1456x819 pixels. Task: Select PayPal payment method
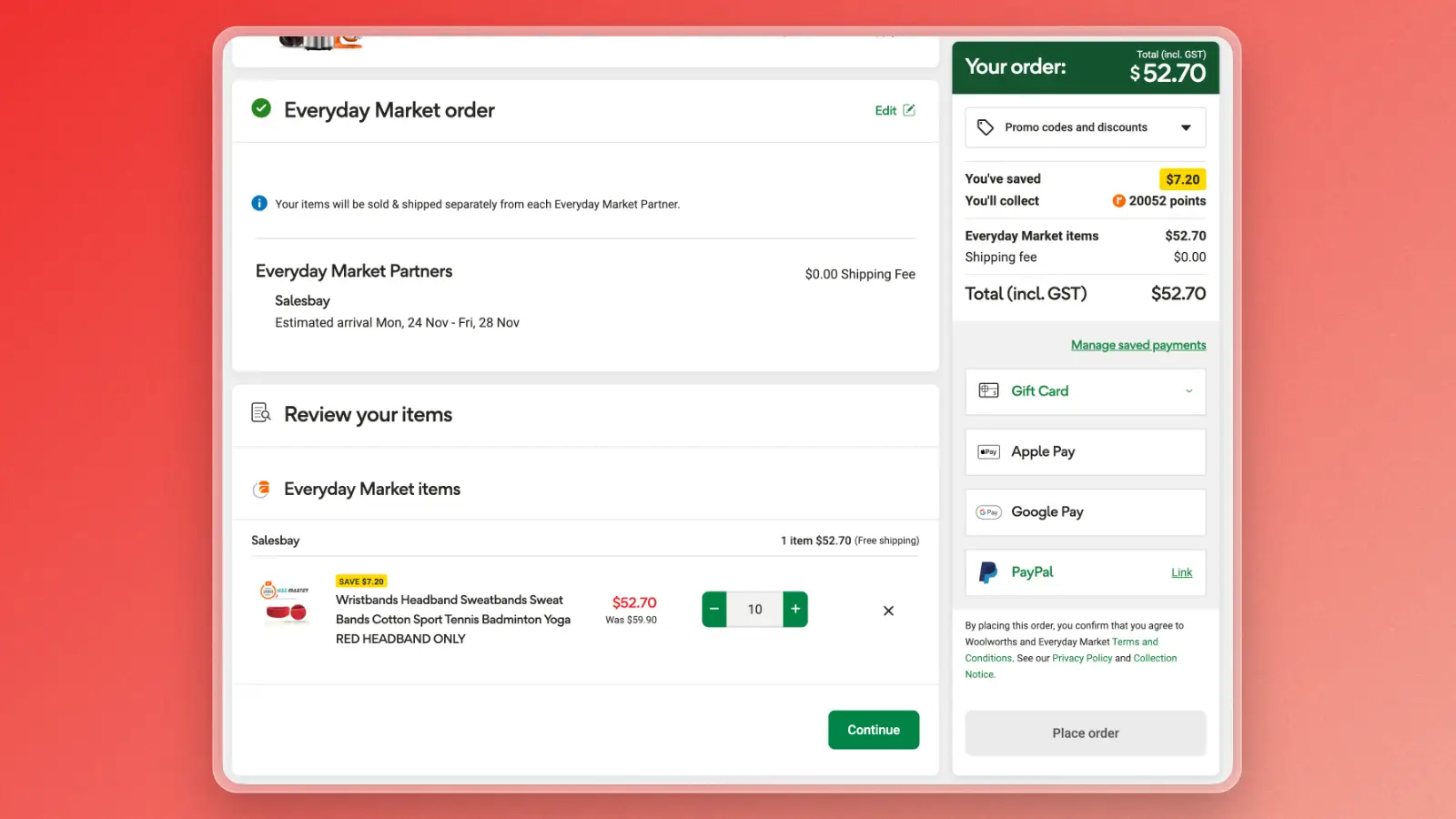point(1086,572)
